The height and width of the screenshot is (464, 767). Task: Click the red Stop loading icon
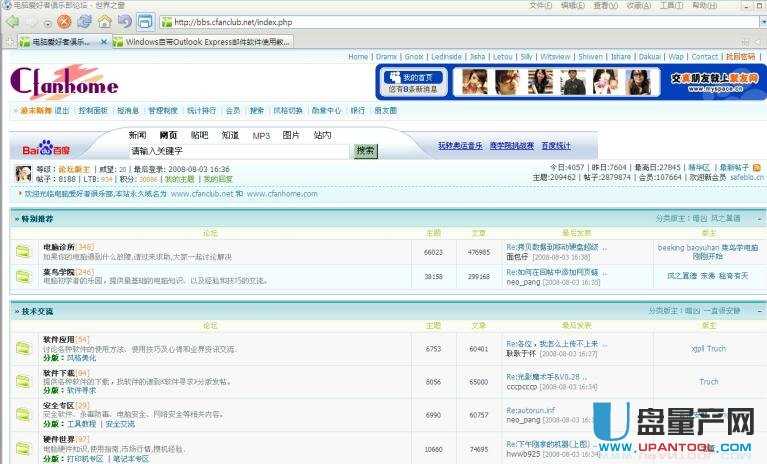click(x=64, y=21)
